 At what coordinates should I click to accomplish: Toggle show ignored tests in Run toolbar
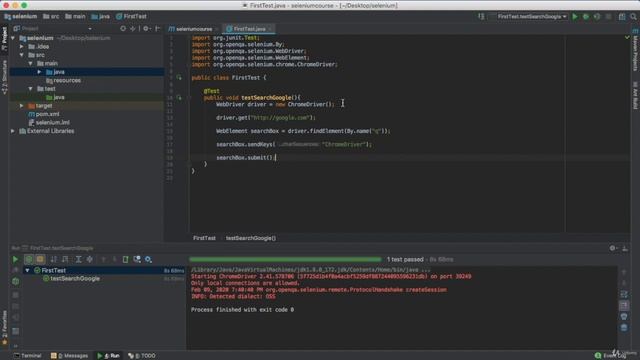(x=40, y=259)
